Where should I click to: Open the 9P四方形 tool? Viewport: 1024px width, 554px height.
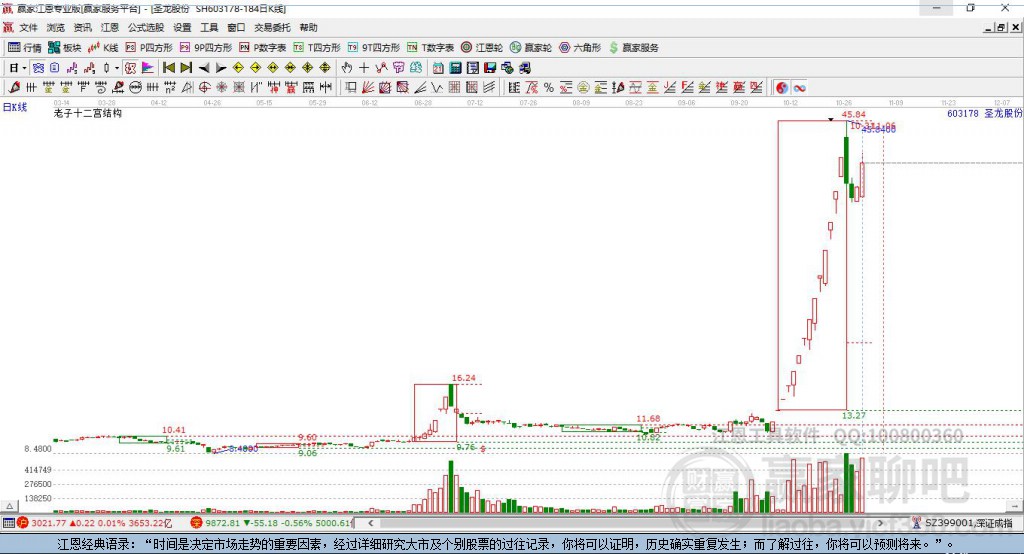click(206, 48)
